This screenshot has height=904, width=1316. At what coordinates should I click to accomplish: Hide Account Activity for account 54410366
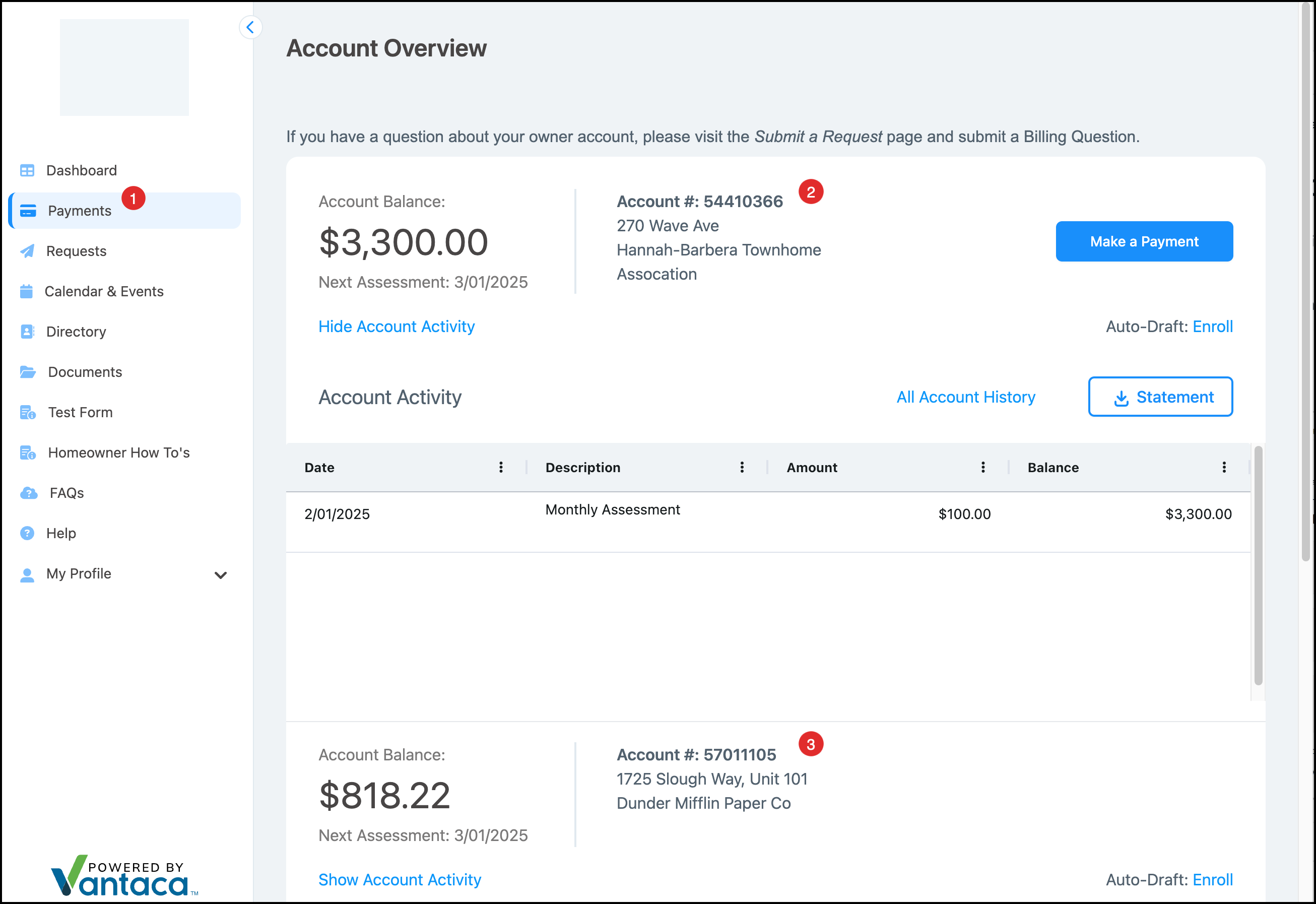pos(397,326)
